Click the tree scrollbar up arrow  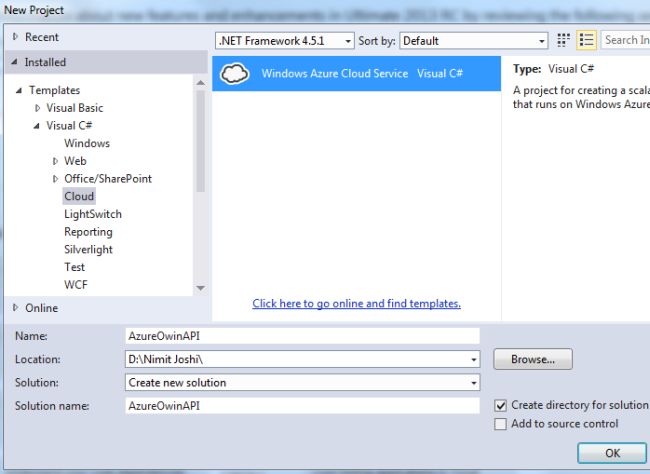point(201,83)
